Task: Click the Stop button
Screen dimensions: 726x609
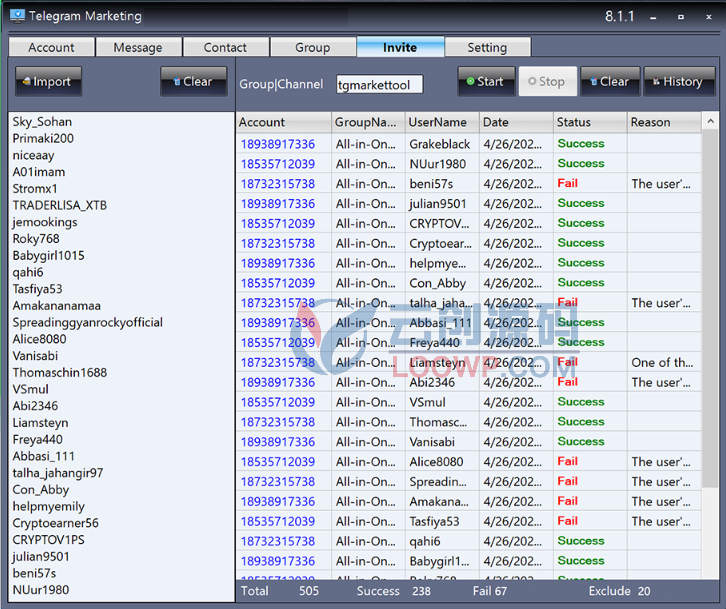Action: point(548,82)
